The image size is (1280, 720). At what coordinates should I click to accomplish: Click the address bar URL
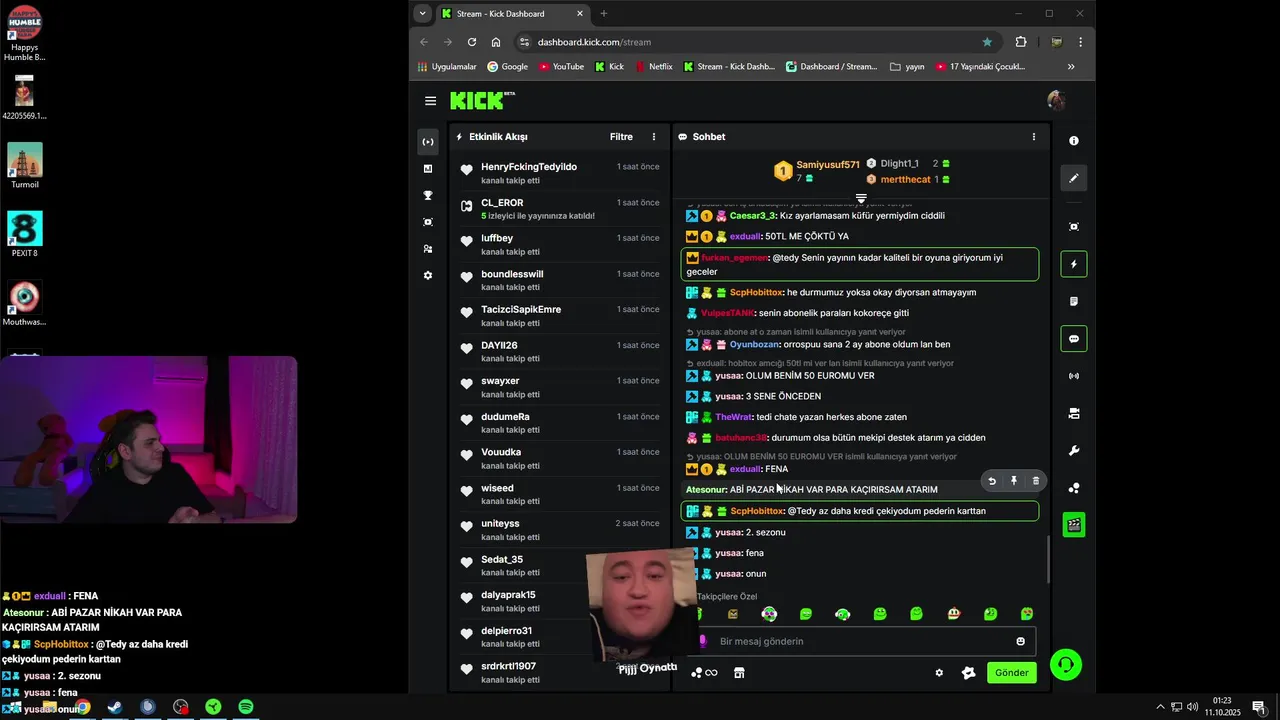[x=594, y=42]
